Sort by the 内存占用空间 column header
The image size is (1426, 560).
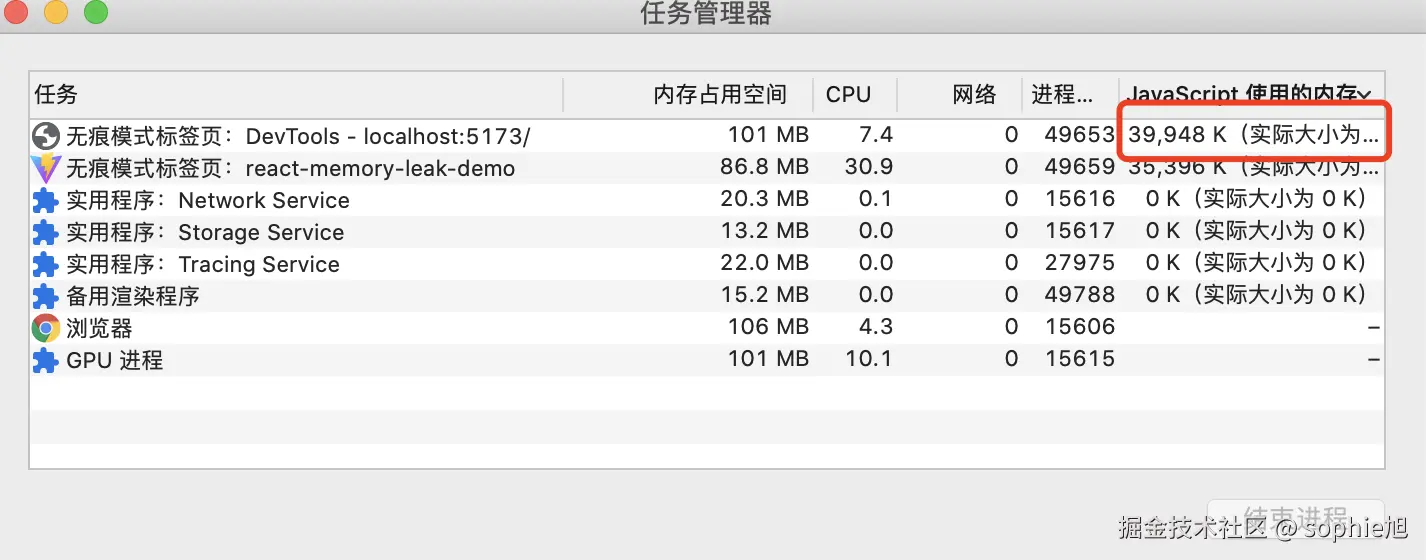(720, 95)
